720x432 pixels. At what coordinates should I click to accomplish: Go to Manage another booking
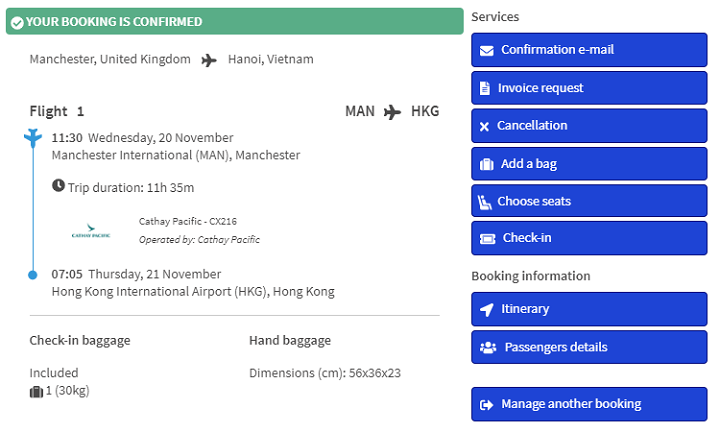[589, 405]
